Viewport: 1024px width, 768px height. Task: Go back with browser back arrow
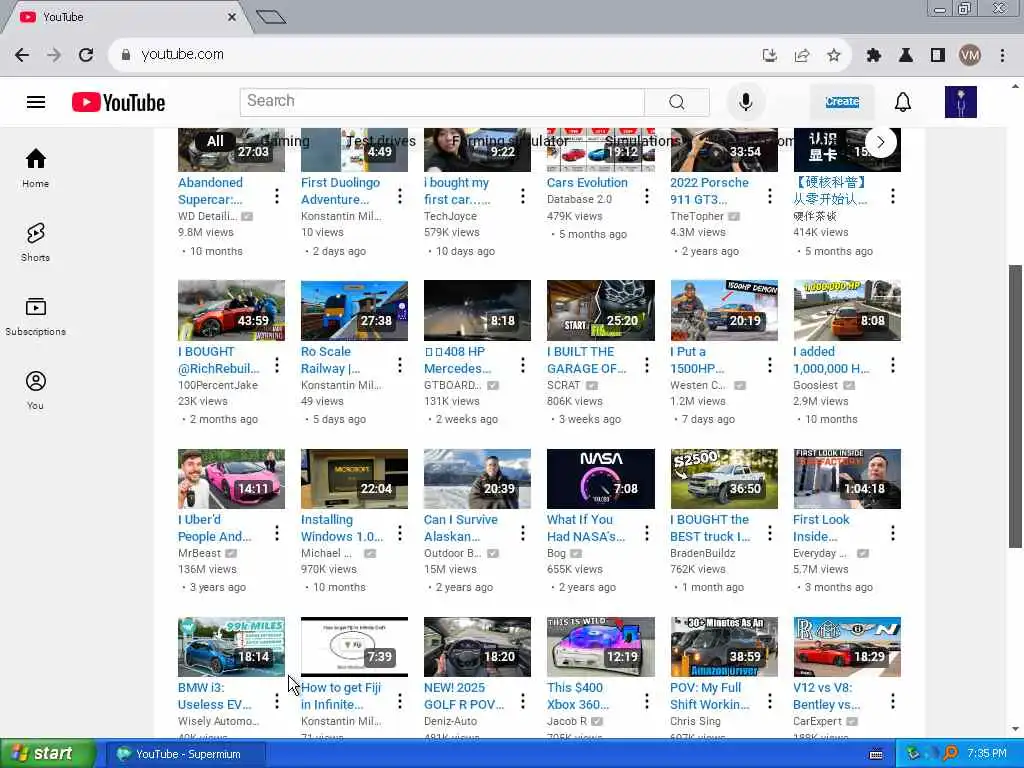pyautogui.click(x=22, y=55)
